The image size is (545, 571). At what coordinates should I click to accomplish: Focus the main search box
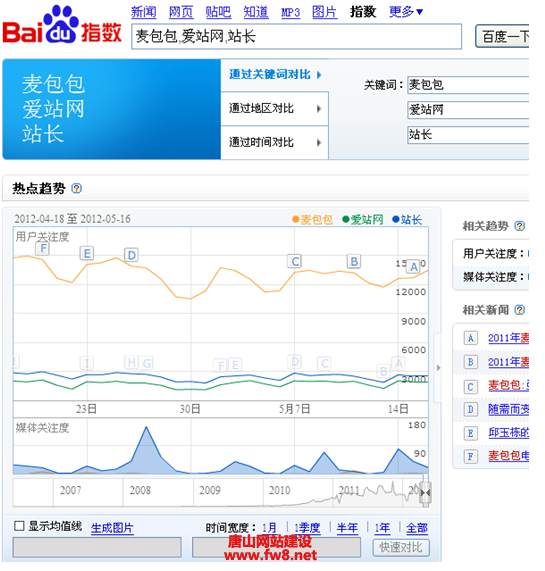[x=296, y=36]
